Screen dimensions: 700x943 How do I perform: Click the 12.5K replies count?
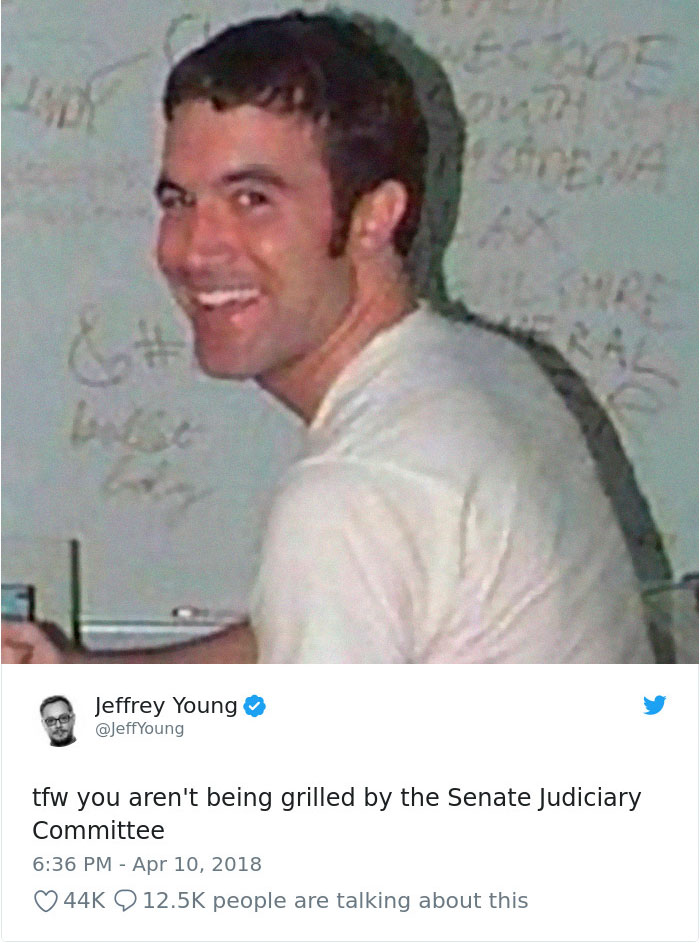174,900
